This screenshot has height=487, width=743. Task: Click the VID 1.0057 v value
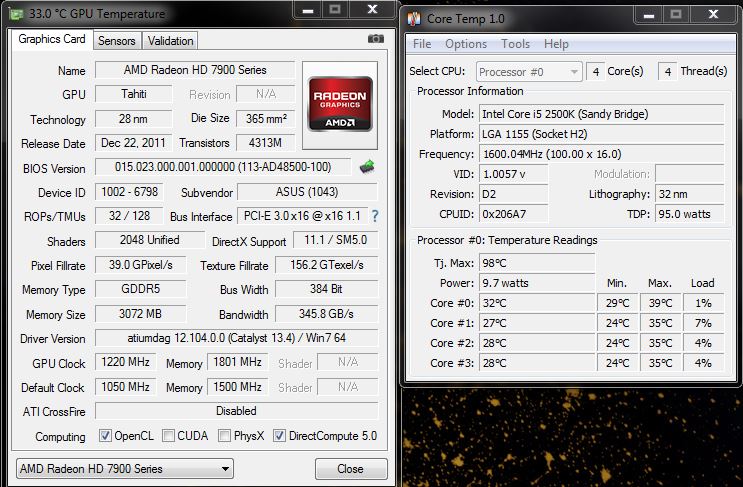[514, 174]
